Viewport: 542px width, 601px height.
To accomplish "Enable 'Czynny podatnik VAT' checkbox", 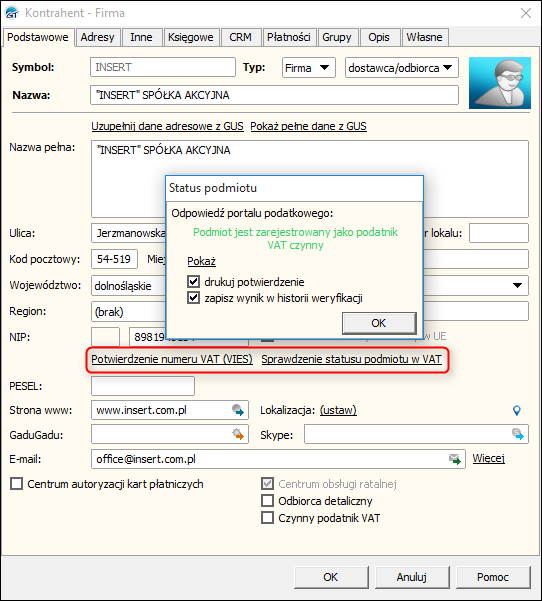I will (x=268, y=518).
